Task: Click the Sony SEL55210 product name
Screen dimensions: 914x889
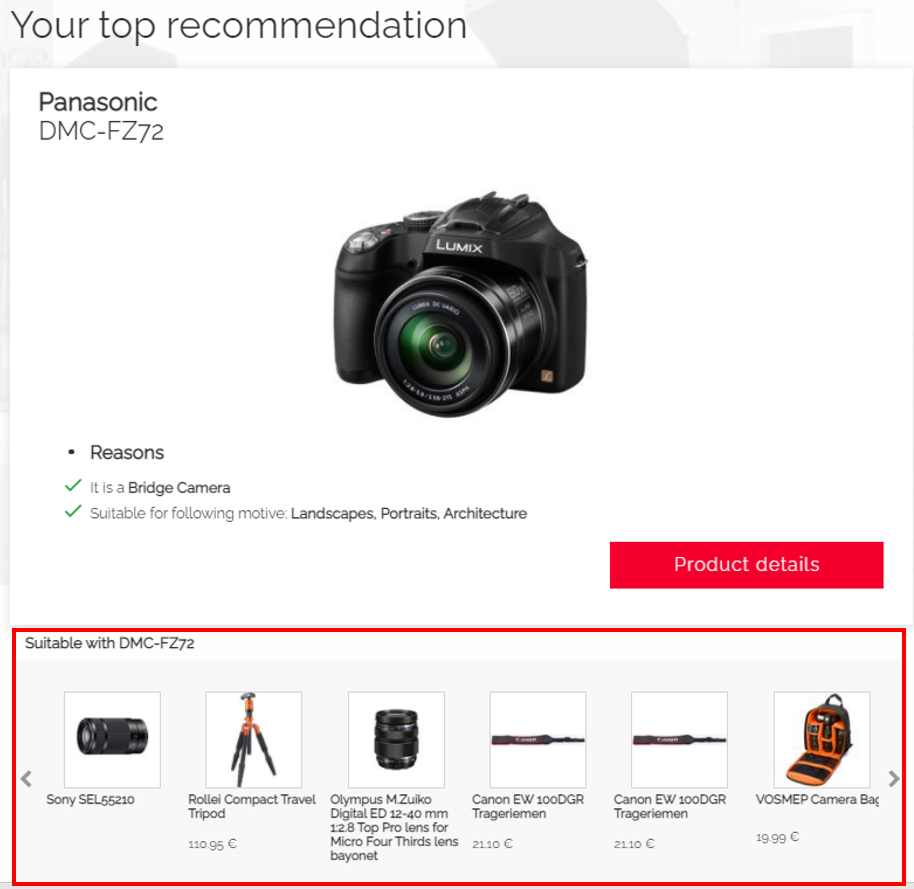Action: (x=90, y=799)
